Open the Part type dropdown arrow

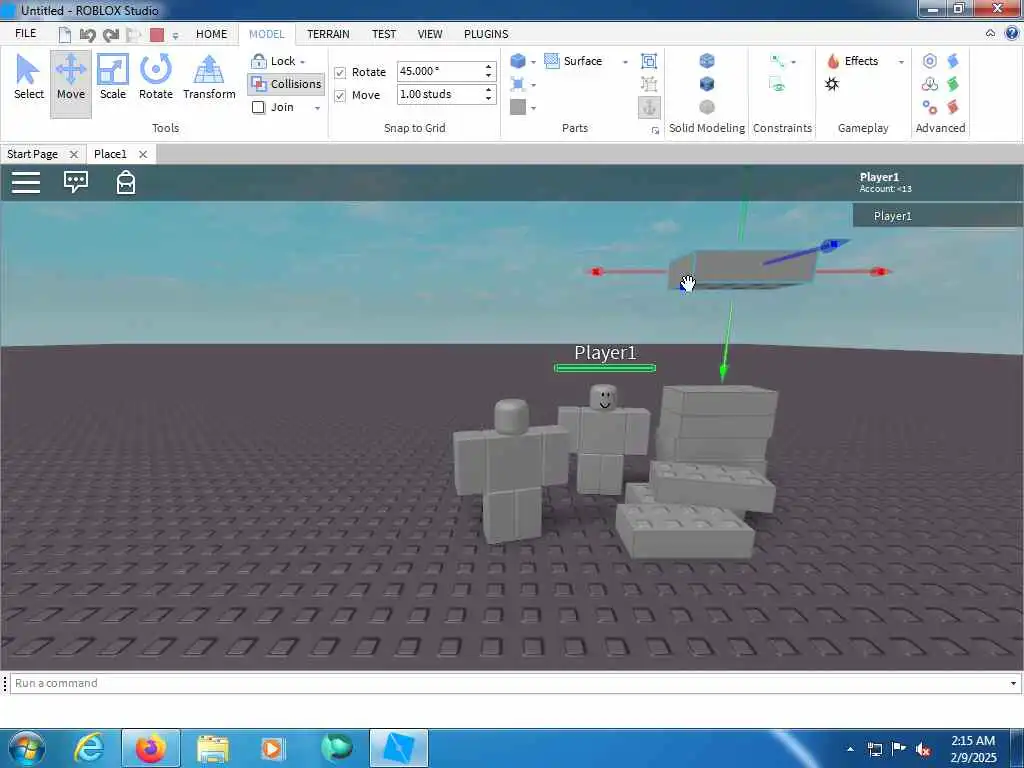click(x=533, y=62)
